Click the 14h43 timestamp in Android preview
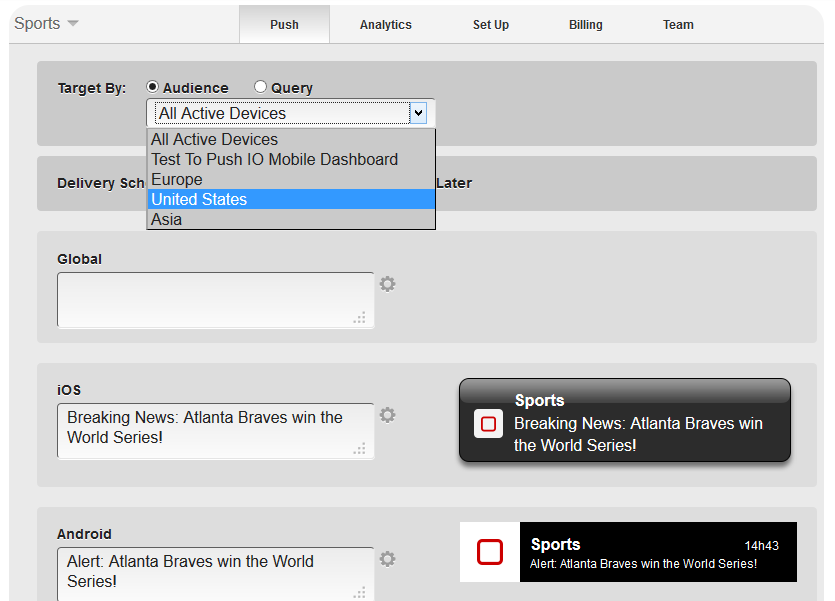 point(762,546)
